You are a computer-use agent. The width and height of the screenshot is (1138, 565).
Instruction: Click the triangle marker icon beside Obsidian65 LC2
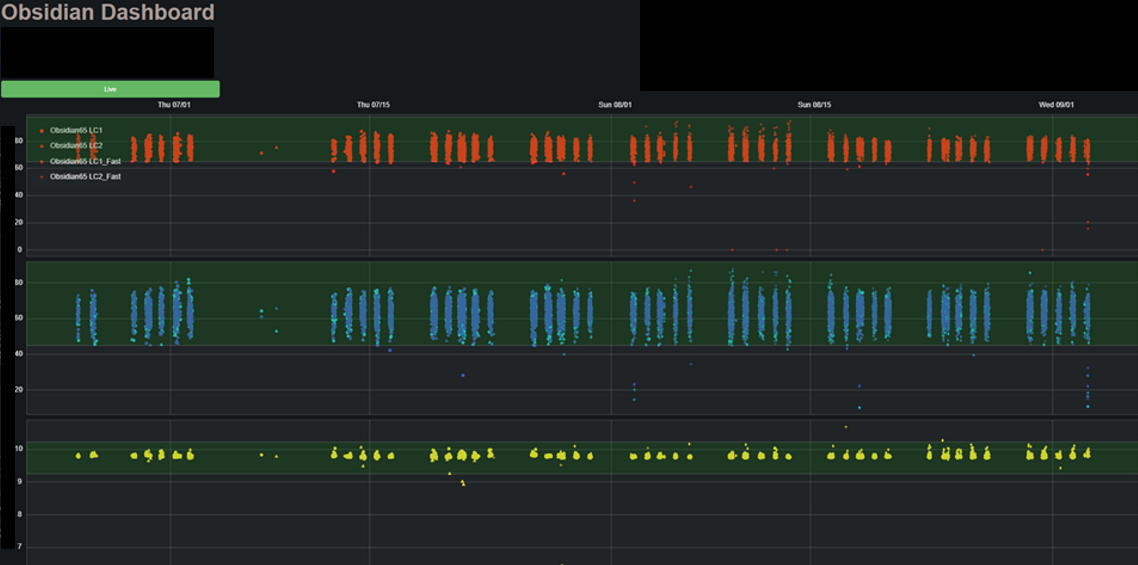coord(41,146)
